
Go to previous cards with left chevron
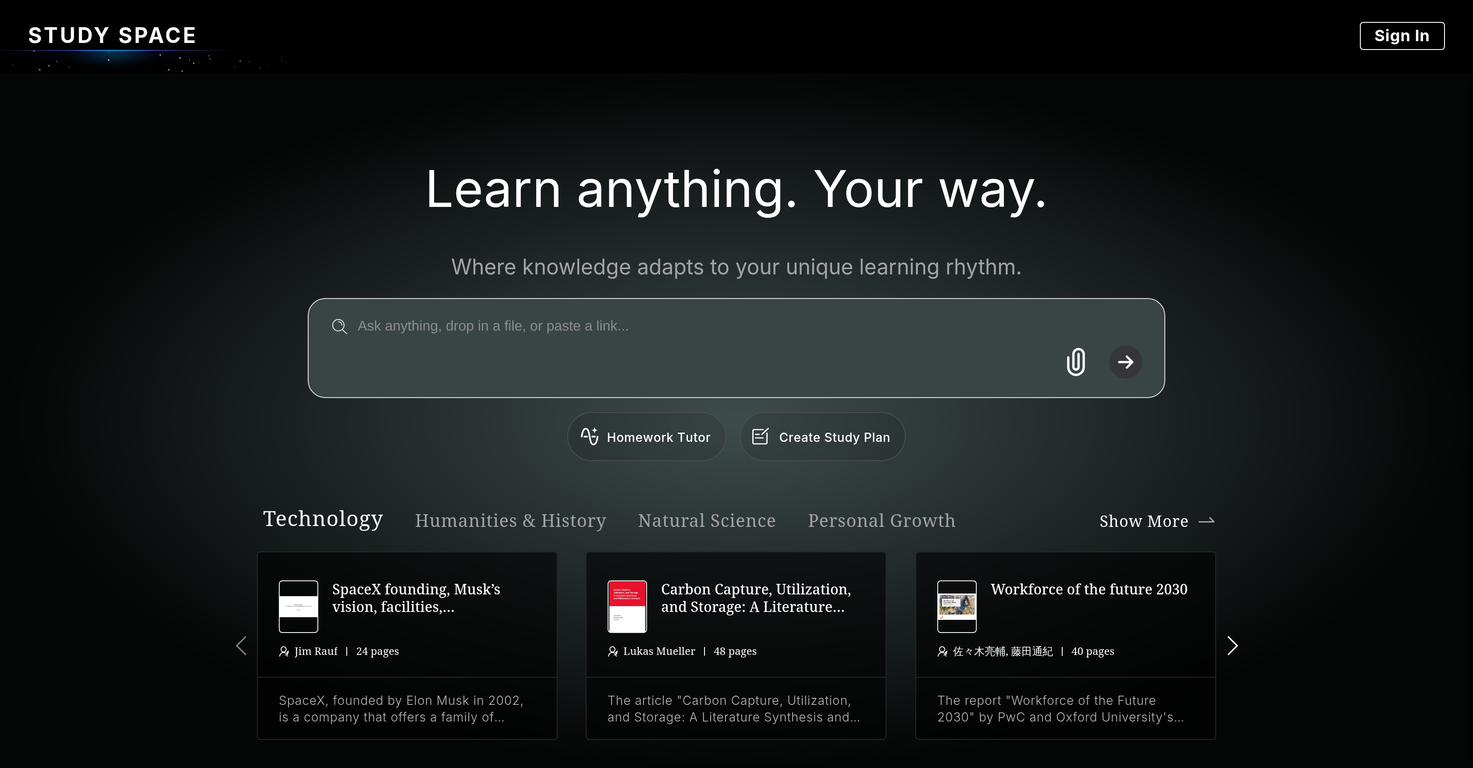241,646
